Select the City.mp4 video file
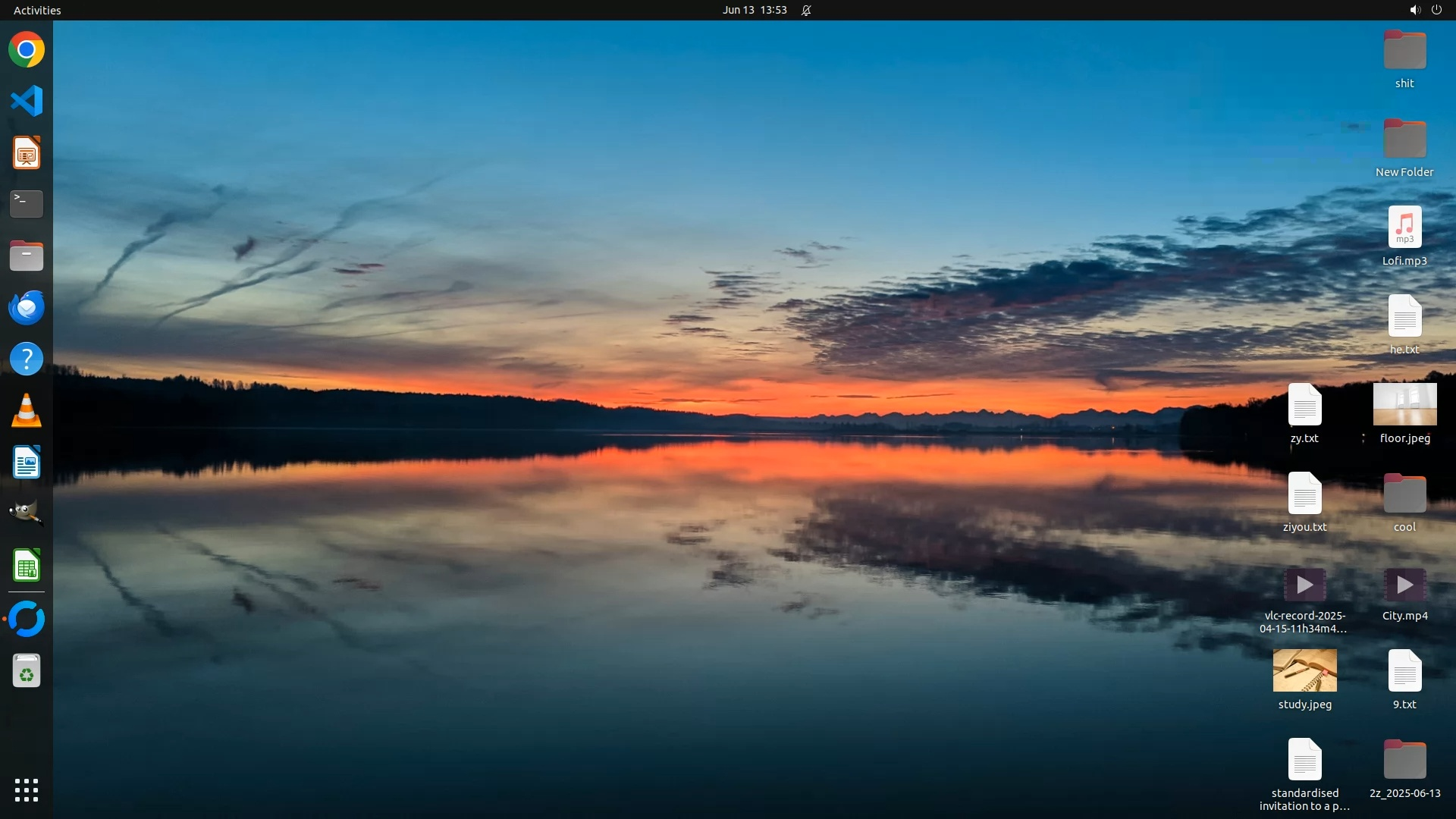Viewport: 1456px width, 819px height. point(1404,585)
